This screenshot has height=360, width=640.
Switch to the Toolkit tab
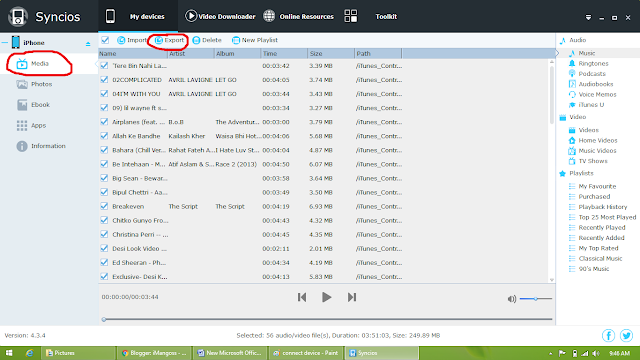(x=386, y=16)
